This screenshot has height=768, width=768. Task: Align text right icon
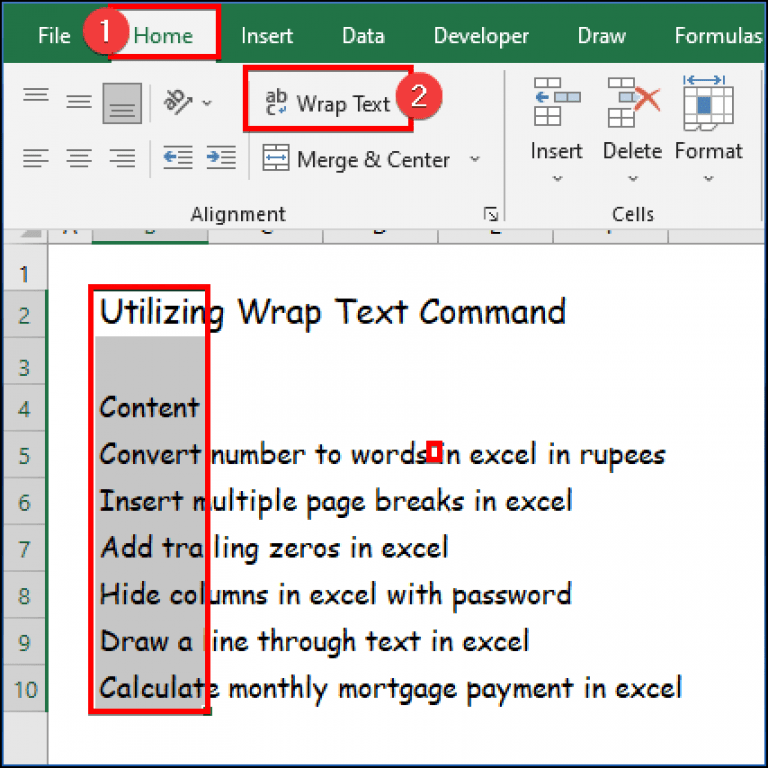click(122, 158)
